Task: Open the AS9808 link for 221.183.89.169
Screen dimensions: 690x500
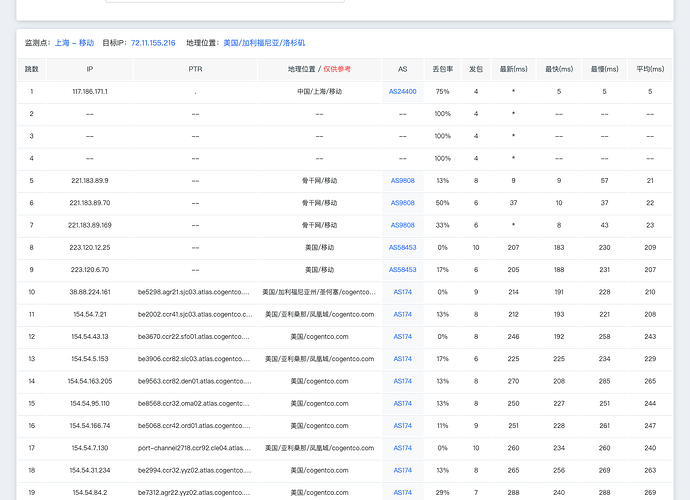Action: [x=403, y=225]
